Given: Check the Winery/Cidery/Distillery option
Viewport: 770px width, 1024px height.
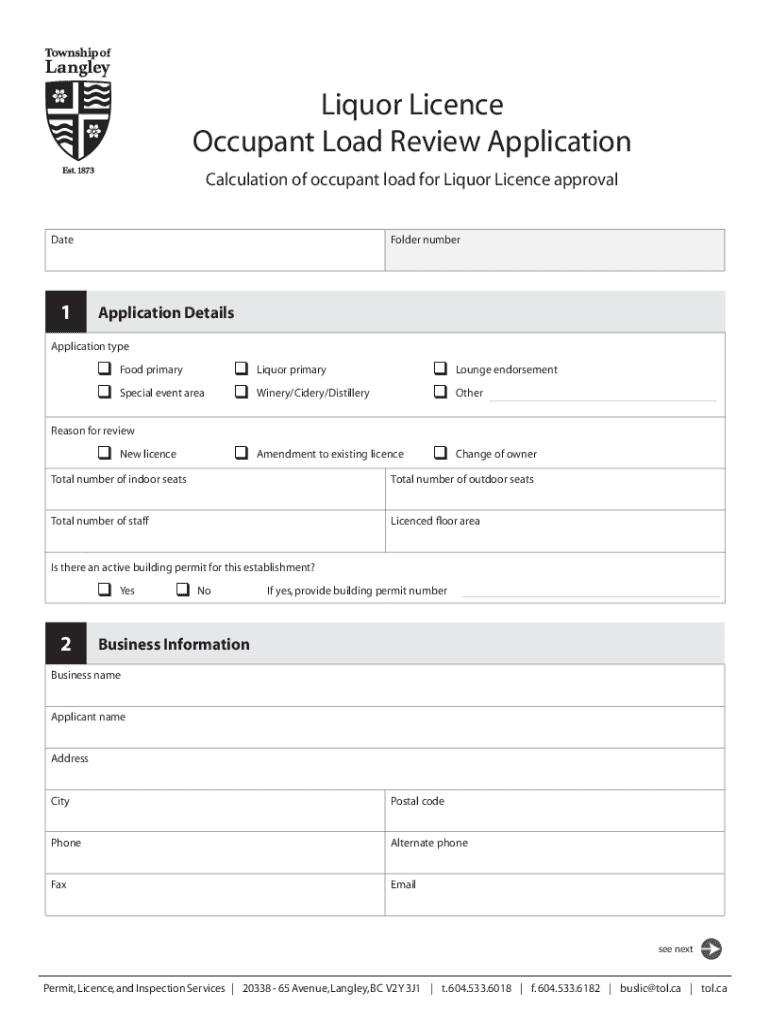Looking at the screenshot, I should click(241, 392).
